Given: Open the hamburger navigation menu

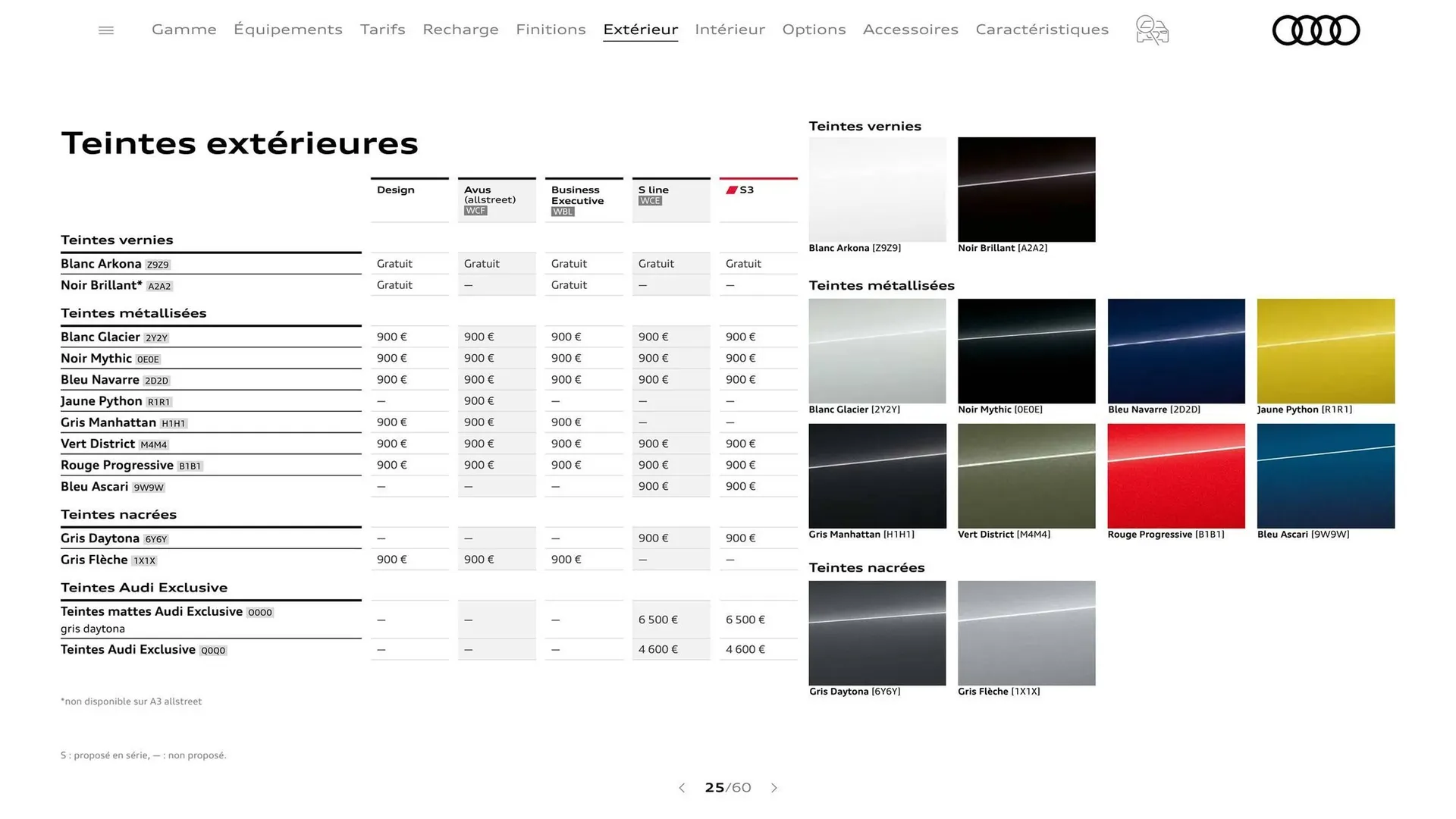Looking at the screenshot, I should pyautogui.click(x=105, y=30).
